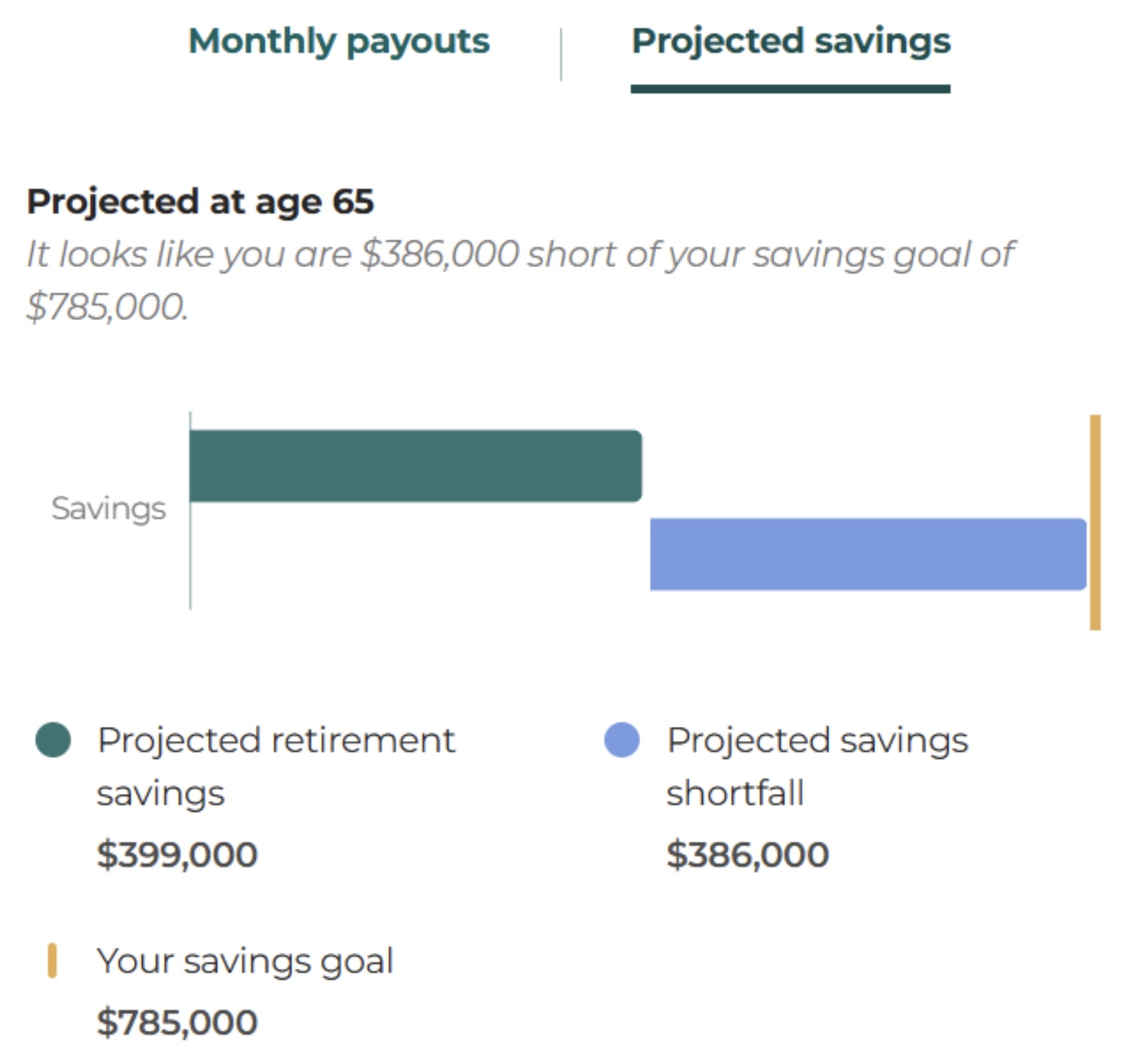Switch to the Monthly payouts tab
1142x1064 pixels.
[x=338, y=41]
